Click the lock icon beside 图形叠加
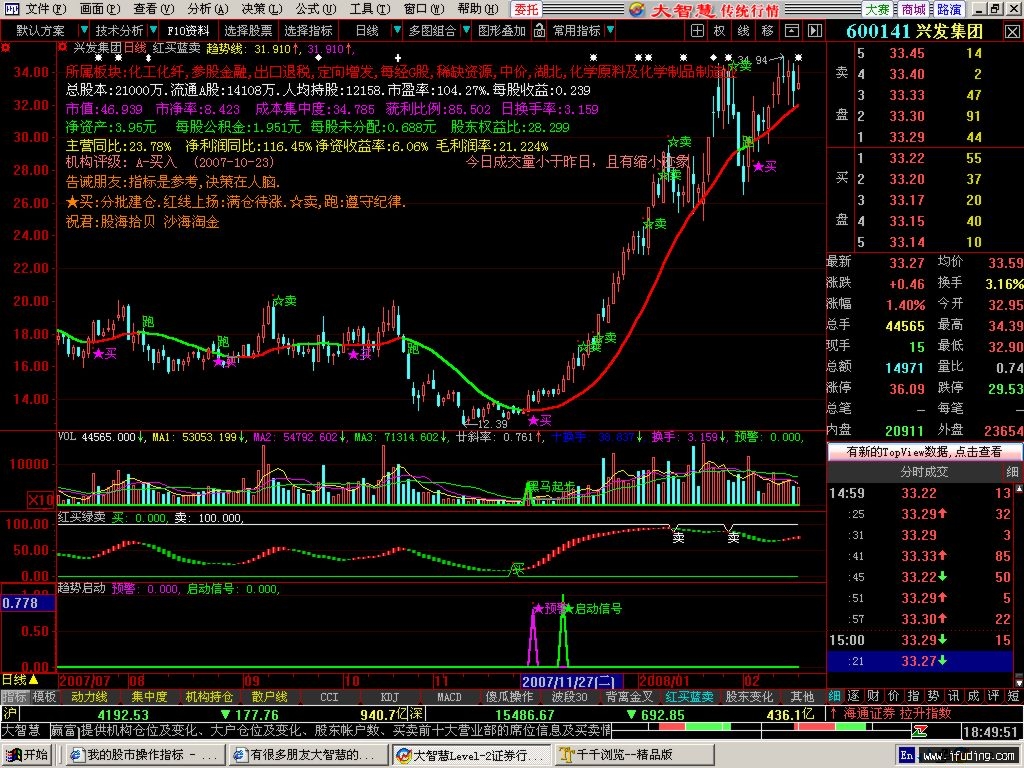 point(539,31)
